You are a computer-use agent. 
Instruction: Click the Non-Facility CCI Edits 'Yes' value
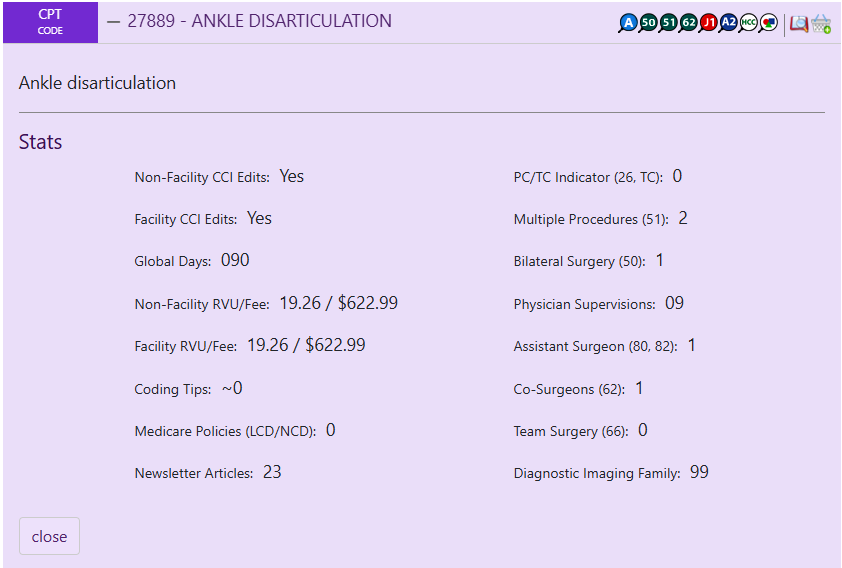point(291,176)
